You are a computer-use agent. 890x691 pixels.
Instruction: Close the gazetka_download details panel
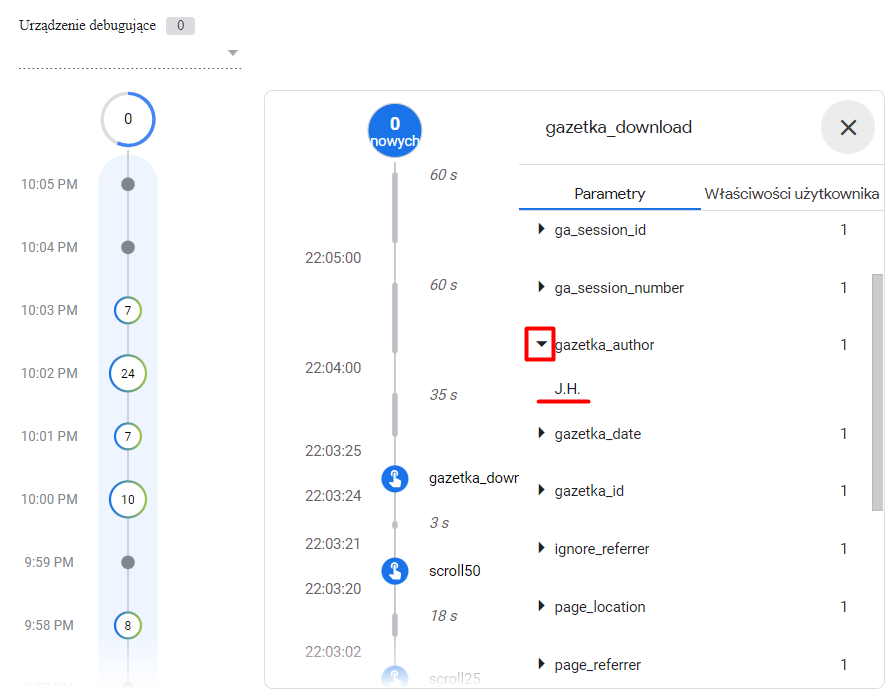[848, 127]
